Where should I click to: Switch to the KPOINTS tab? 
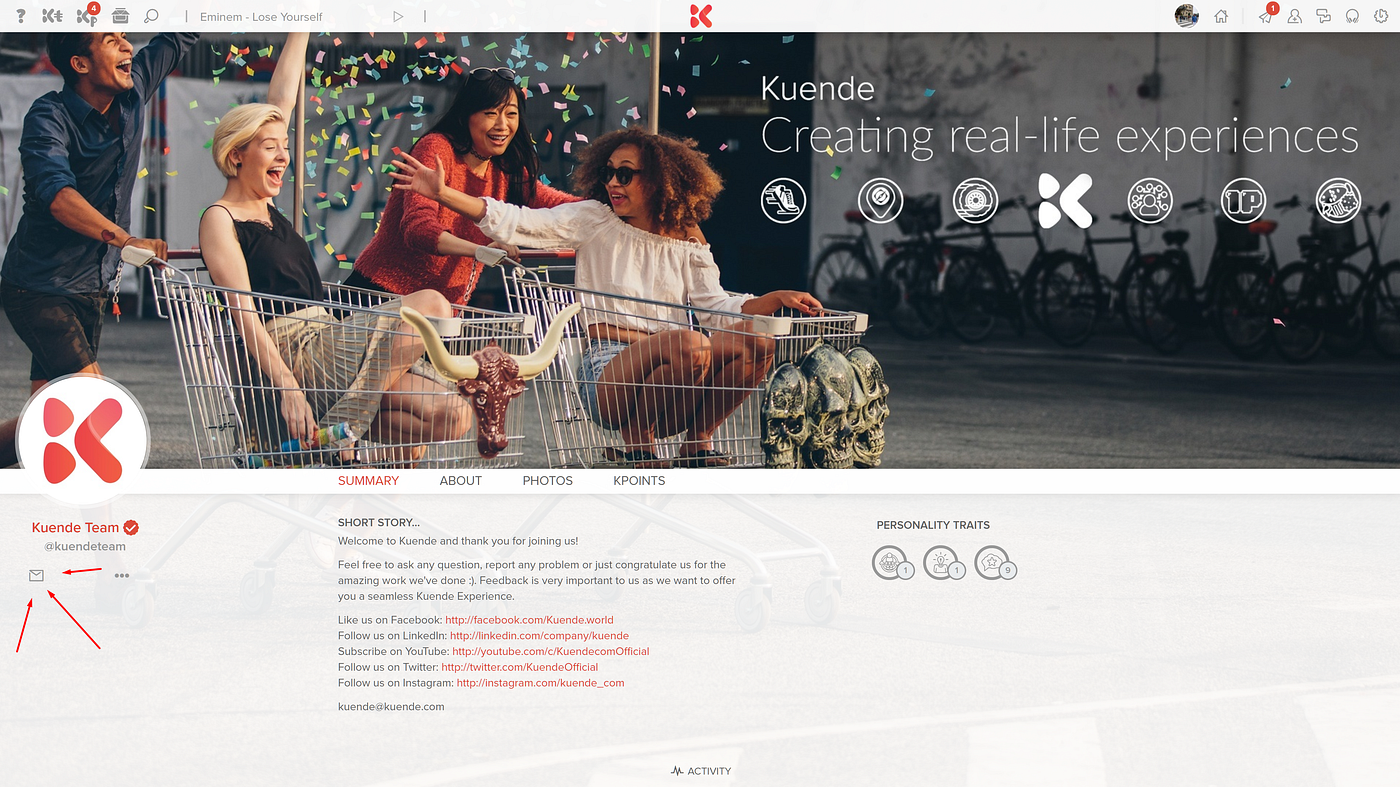(x=639, y=481)
